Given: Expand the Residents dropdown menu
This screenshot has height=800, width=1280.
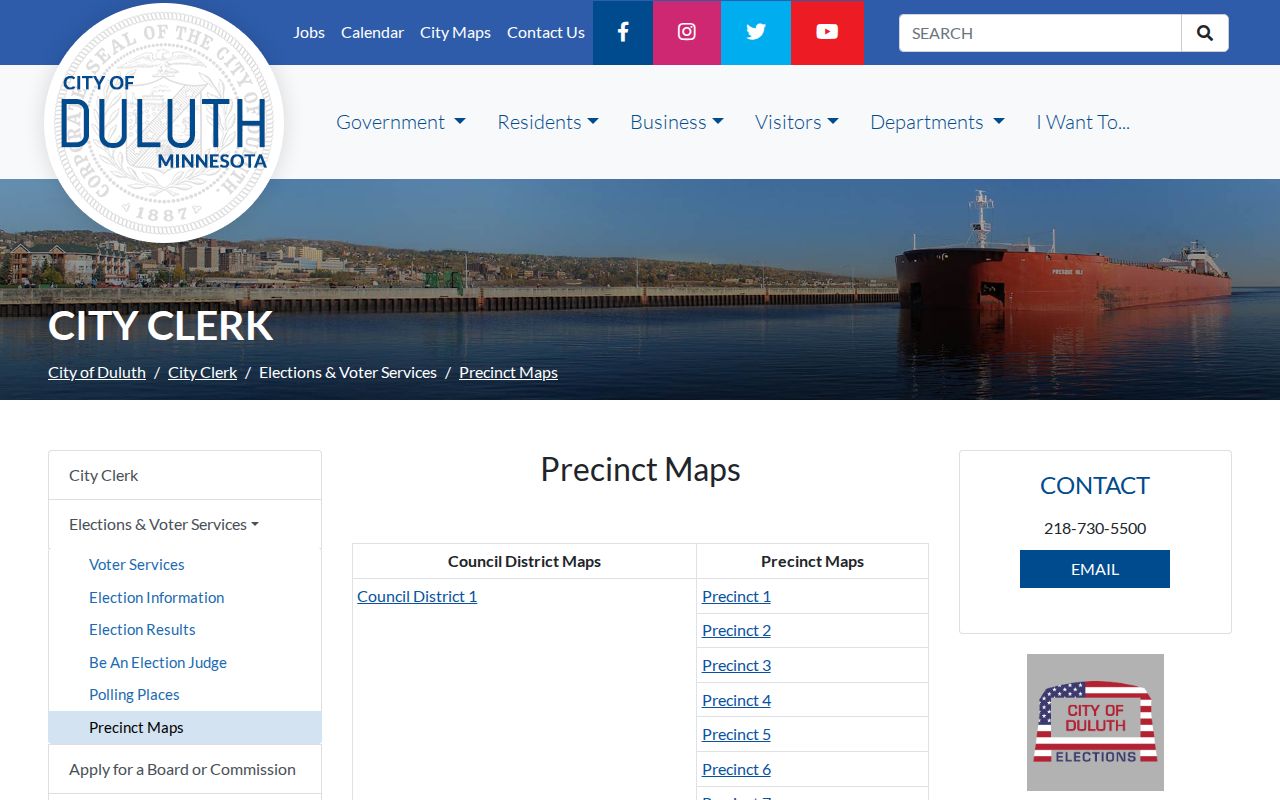Looking at the screenshot, I should point(548,122).
